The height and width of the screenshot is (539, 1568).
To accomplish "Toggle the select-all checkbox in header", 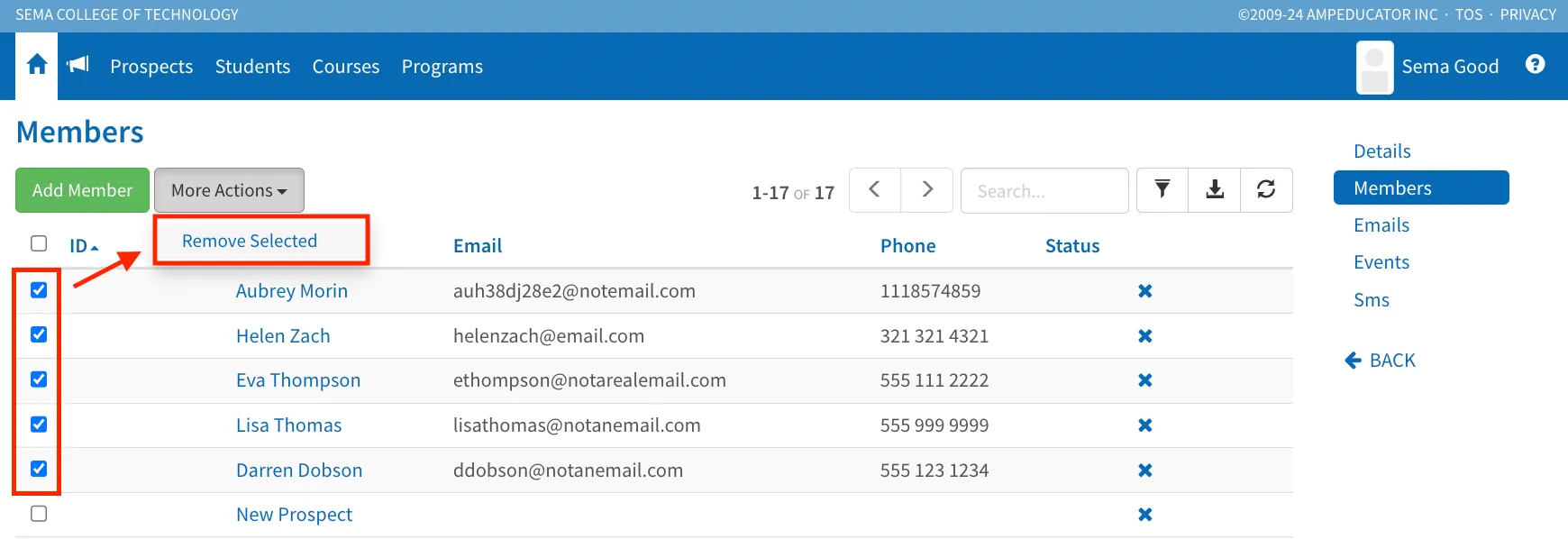I will click(x=39, y=243).
